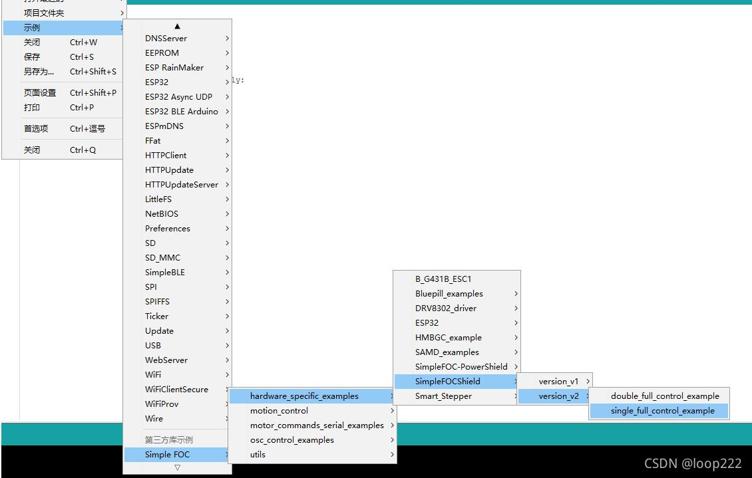Open motor_commands_serial_examples submenu
Viewport: 752px width, 478px height.
tap(312, 425)
